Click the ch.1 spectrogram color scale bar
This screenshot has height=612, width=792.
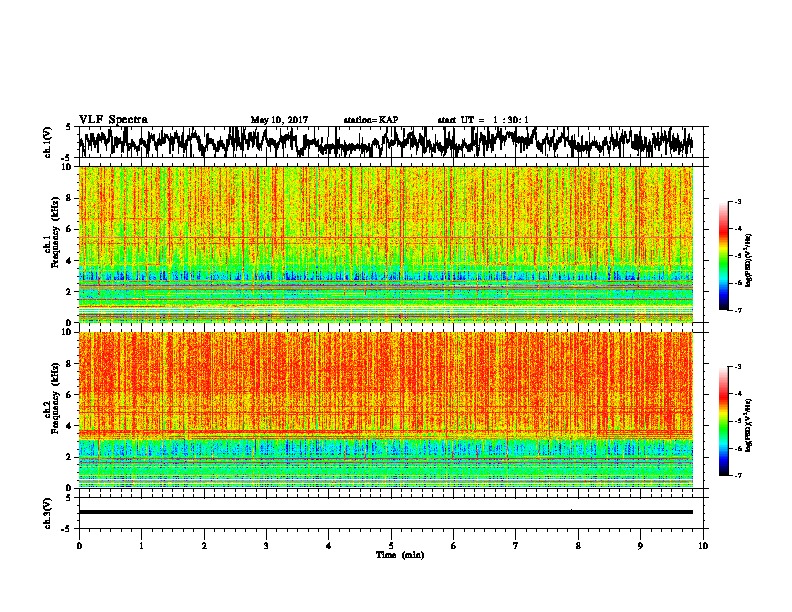[723, 256]
